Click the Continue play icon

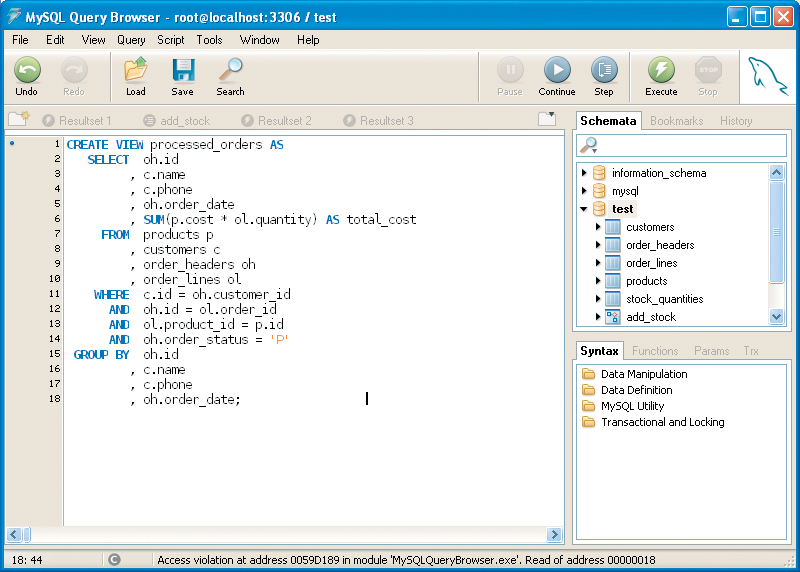[557, 70]
